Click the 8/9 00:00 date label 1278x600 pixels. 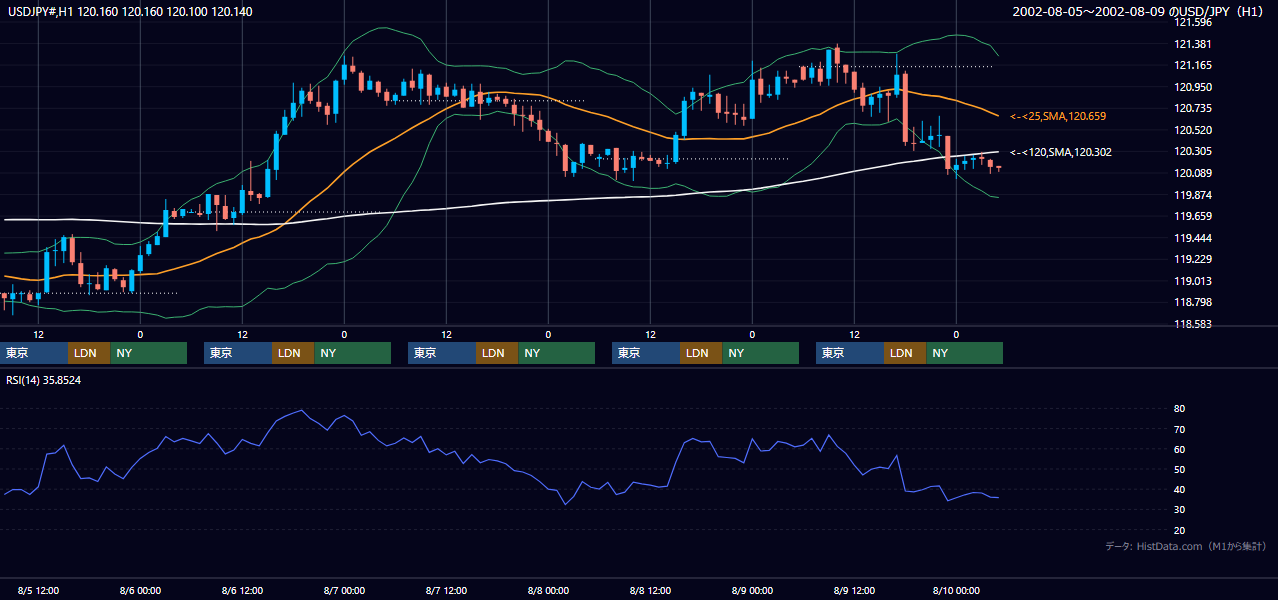coord(753,591)
